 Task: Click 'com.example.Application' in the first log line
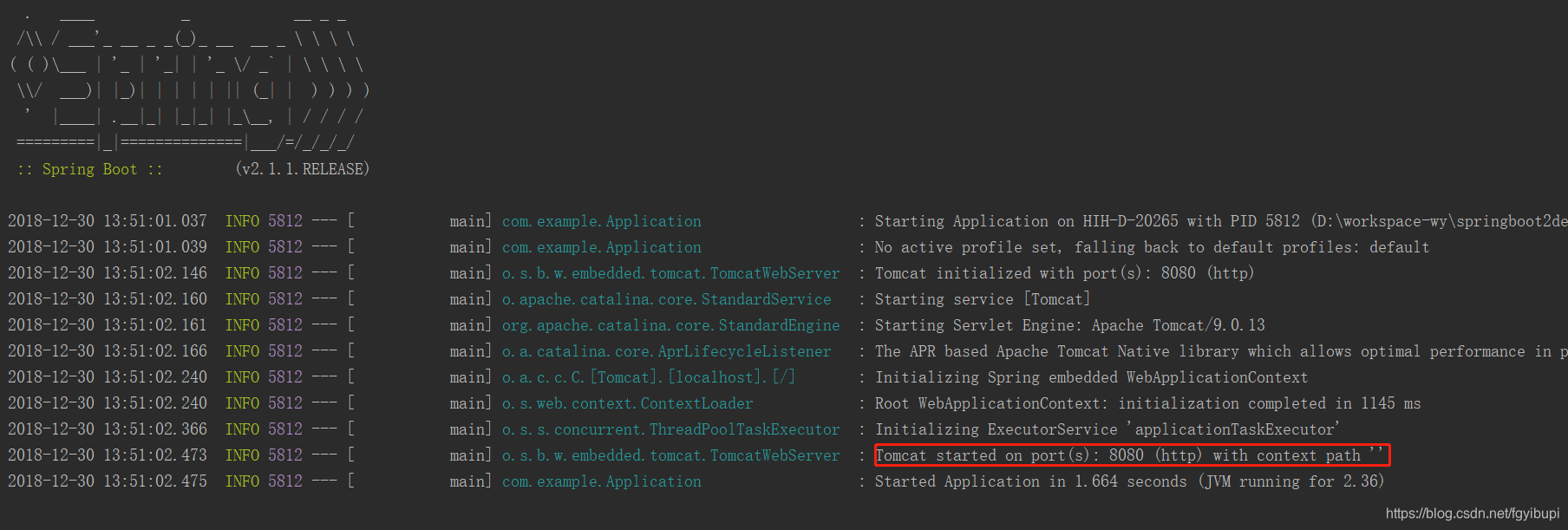(602, 221)
